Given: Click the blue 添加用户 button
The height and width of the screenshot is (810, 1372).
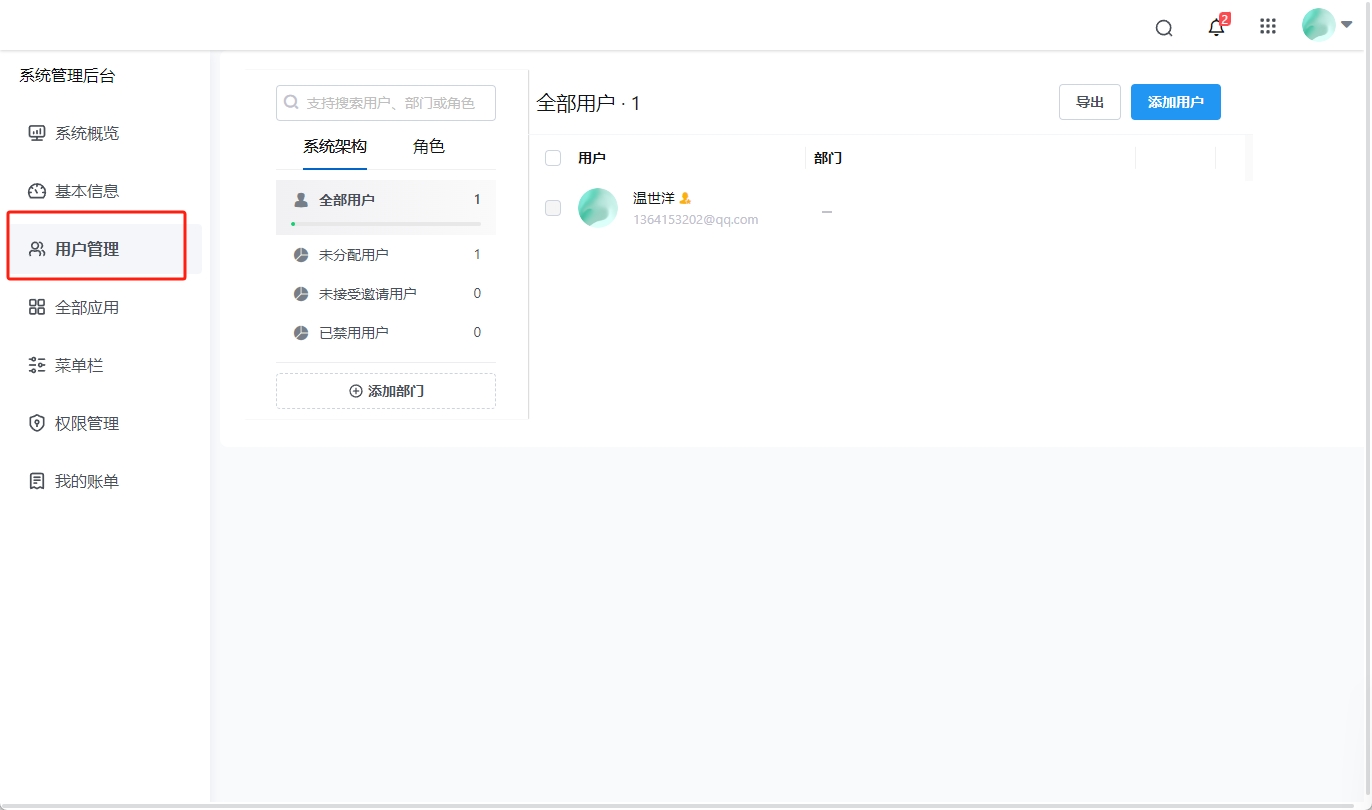Looking at the screenshot, I should point(1175,101).
